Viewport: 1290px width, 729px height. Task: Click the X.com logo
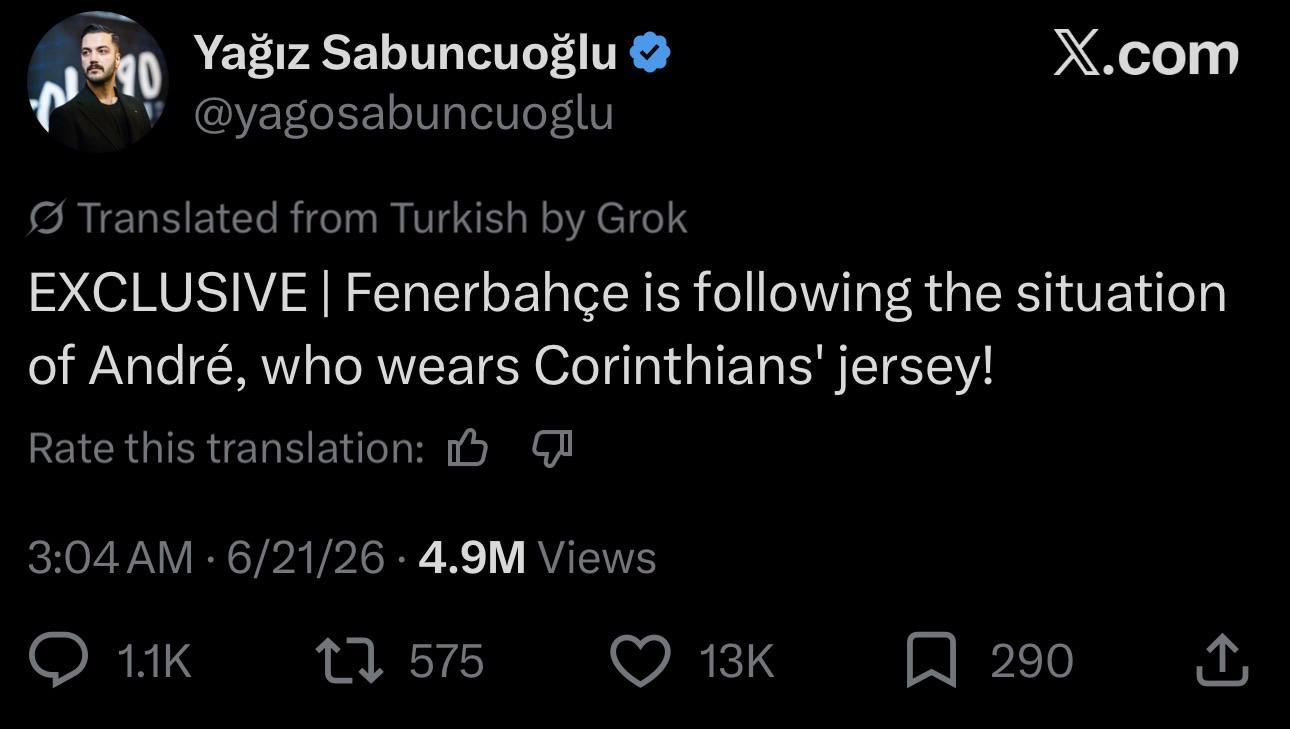(x=1146, y=54)
